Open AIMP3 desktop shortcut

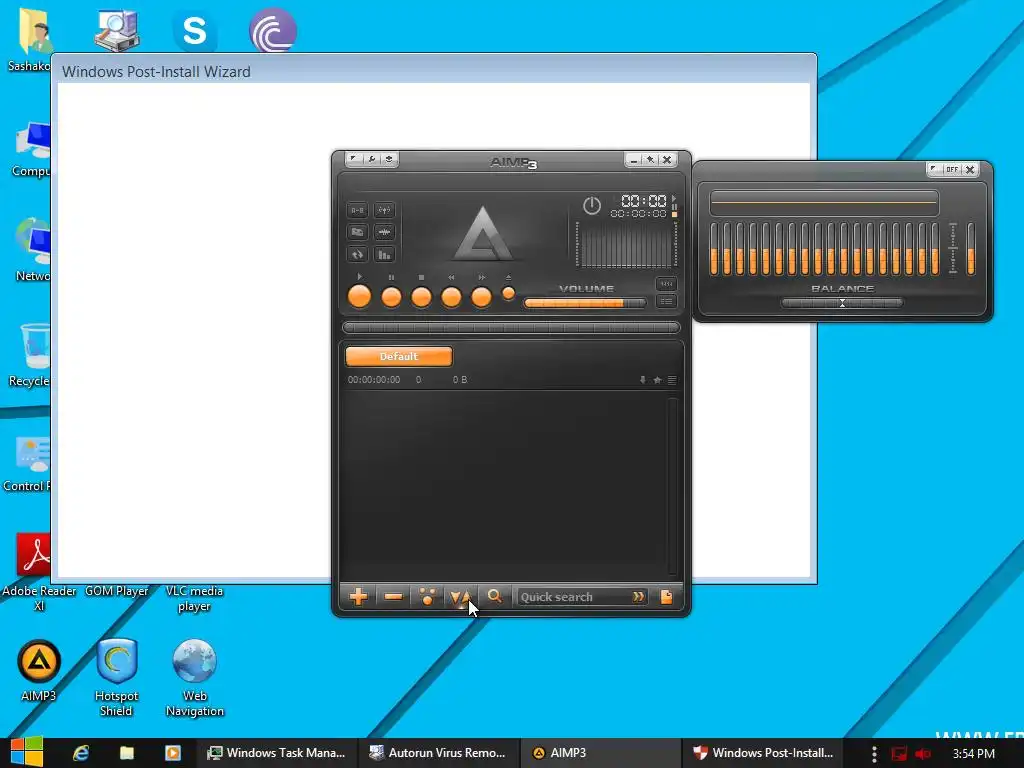(39, 670)
